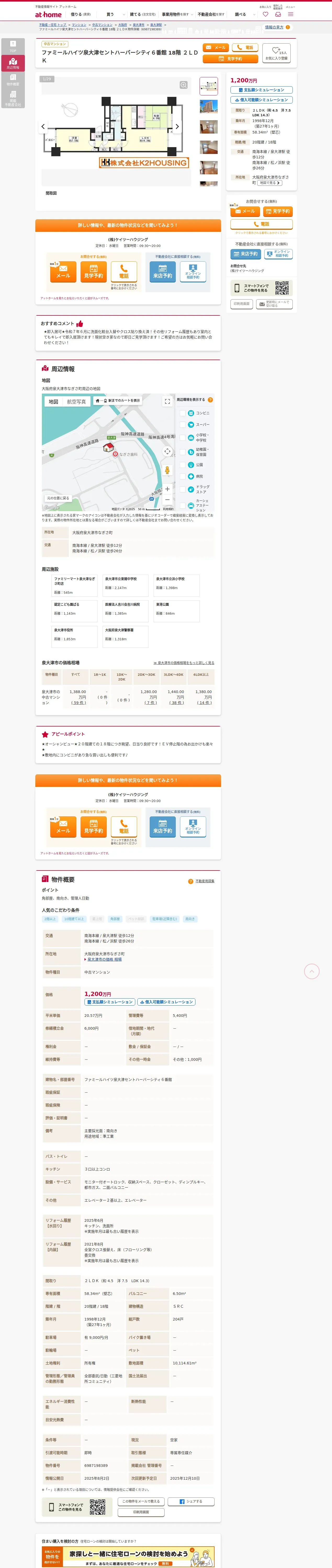Viewport: 332px width, 1568px height.
Task: Switch map to 地図 view
Action: tap(54, 402)
